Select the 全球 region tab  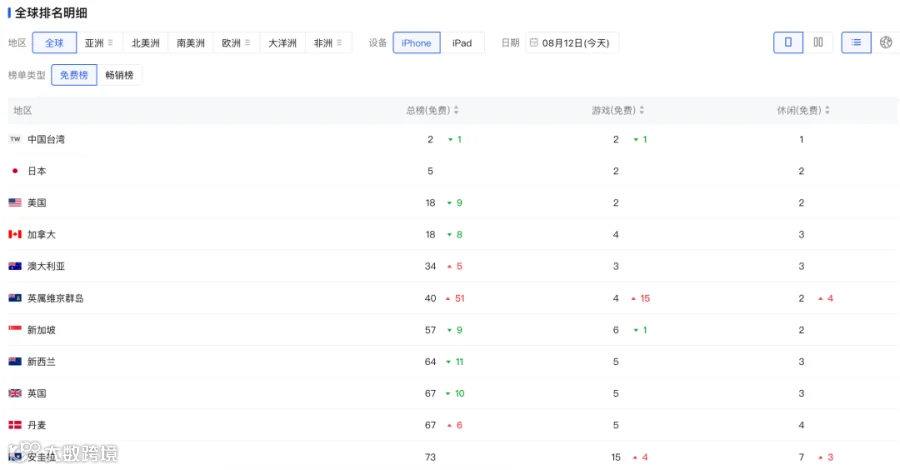[x=55, y=43]
